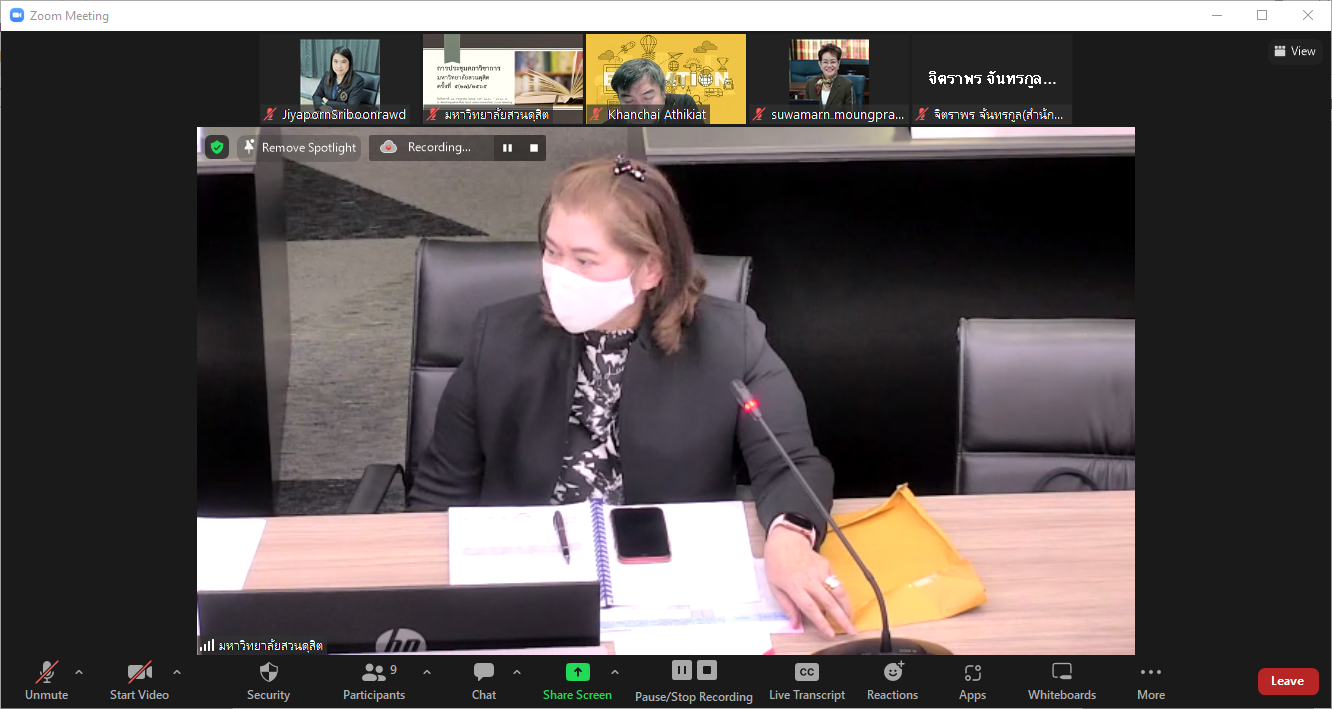This screenshot has width=1332, height=709.
Task: Open the View layout menu
Action: point(1295,51)
